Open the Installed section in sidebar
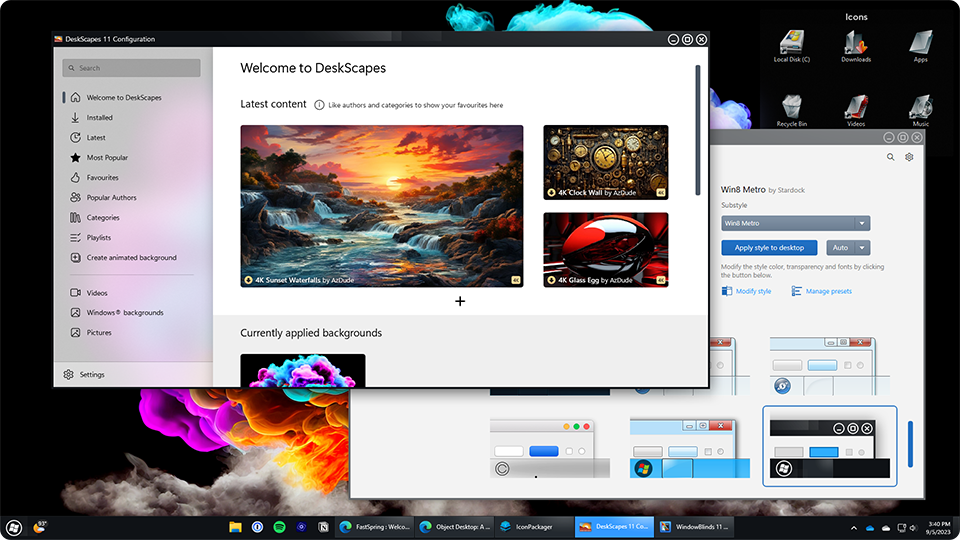Viewport: 960px width, 540px height. point(99,118)
